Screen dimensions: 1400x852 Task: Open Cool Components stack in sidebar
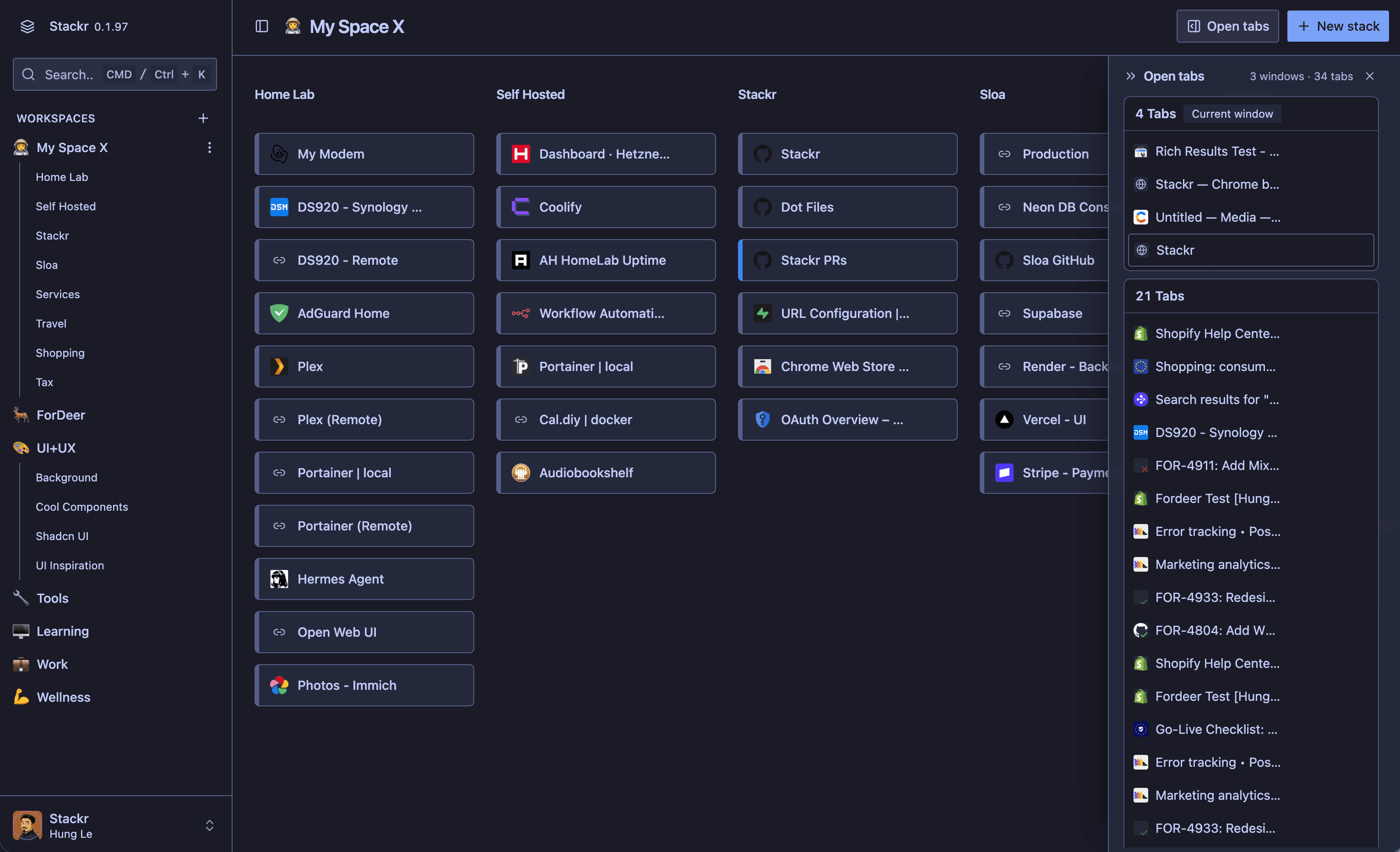(82, 507)
